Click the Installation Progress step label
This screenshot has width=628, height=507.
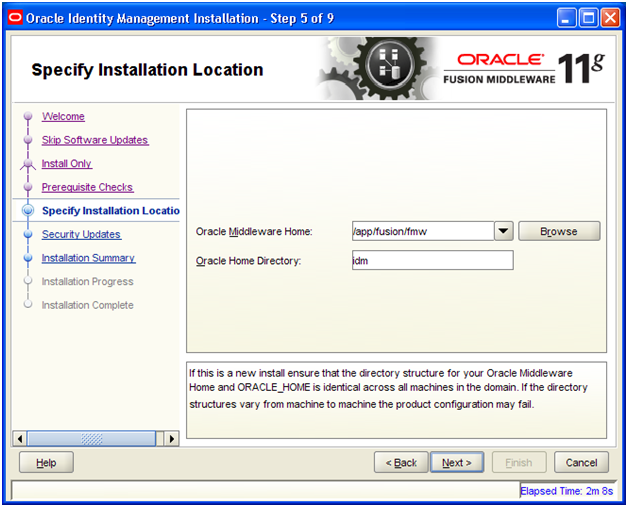click(x=87, y=282)
